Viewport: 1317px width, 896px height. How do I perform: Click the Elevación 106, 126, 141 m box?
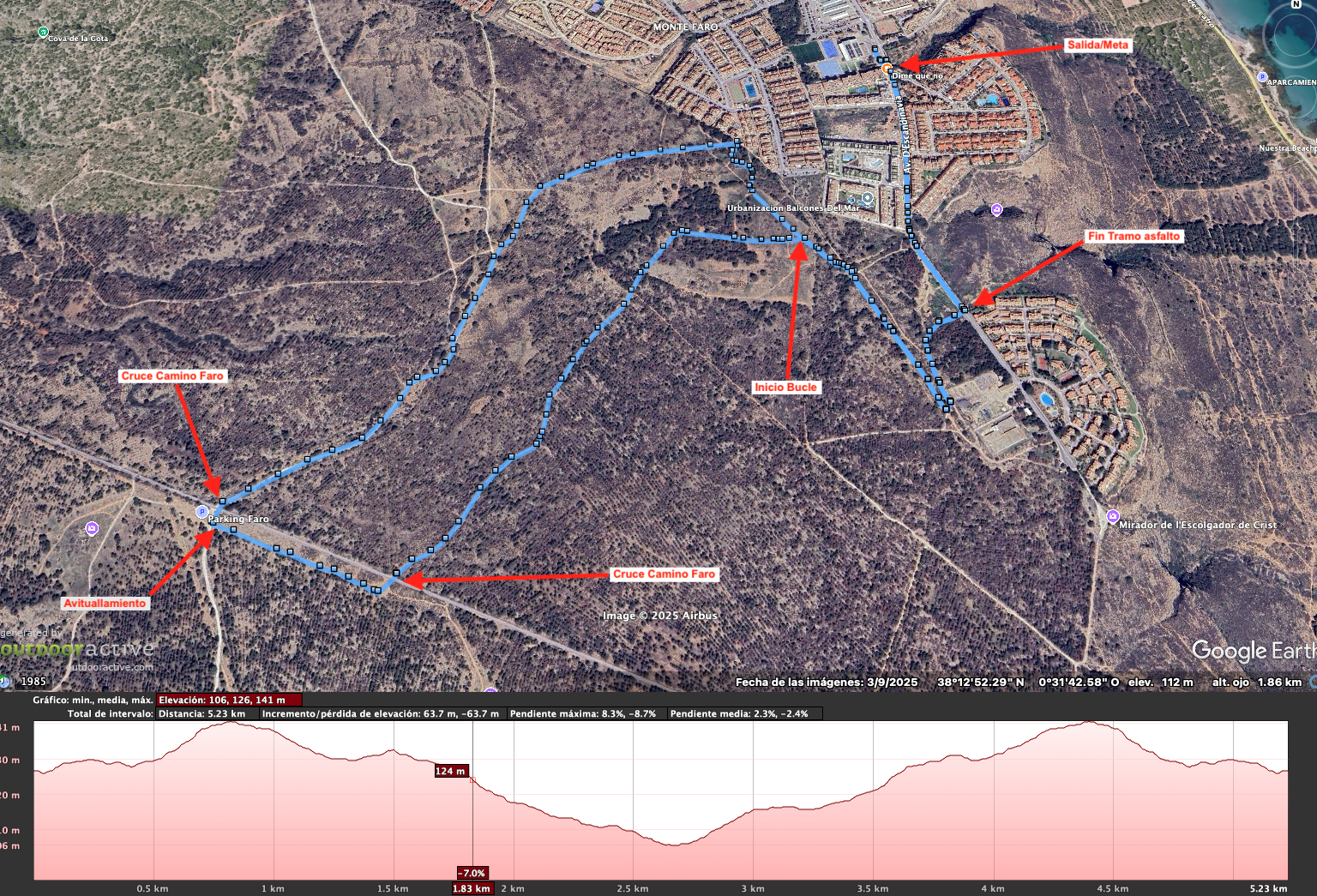click(228, 701)
